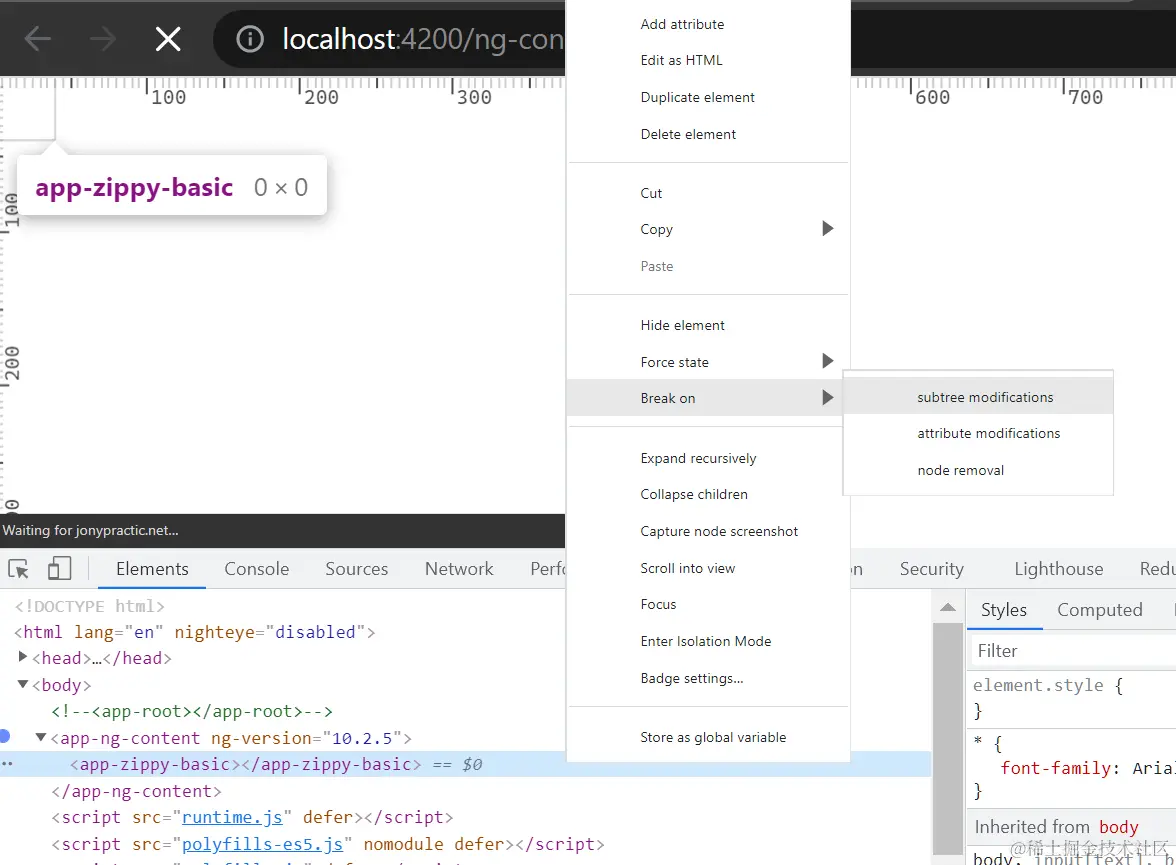Select the app-zippy-basic element row
1176x865 pixels.
465,764
